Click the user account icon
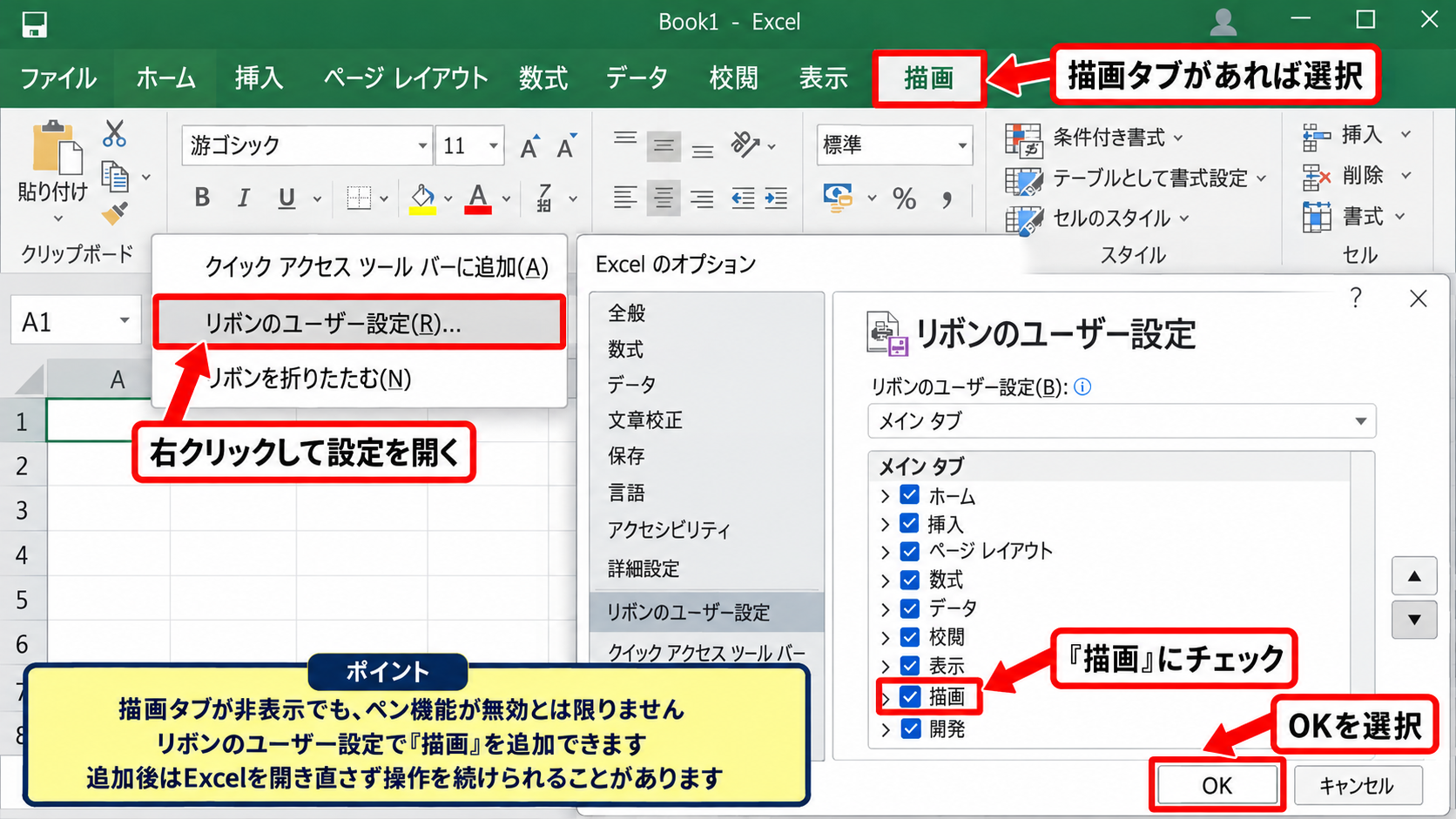The width and height of the screenshot is (1456, 819). (1223, 22)
